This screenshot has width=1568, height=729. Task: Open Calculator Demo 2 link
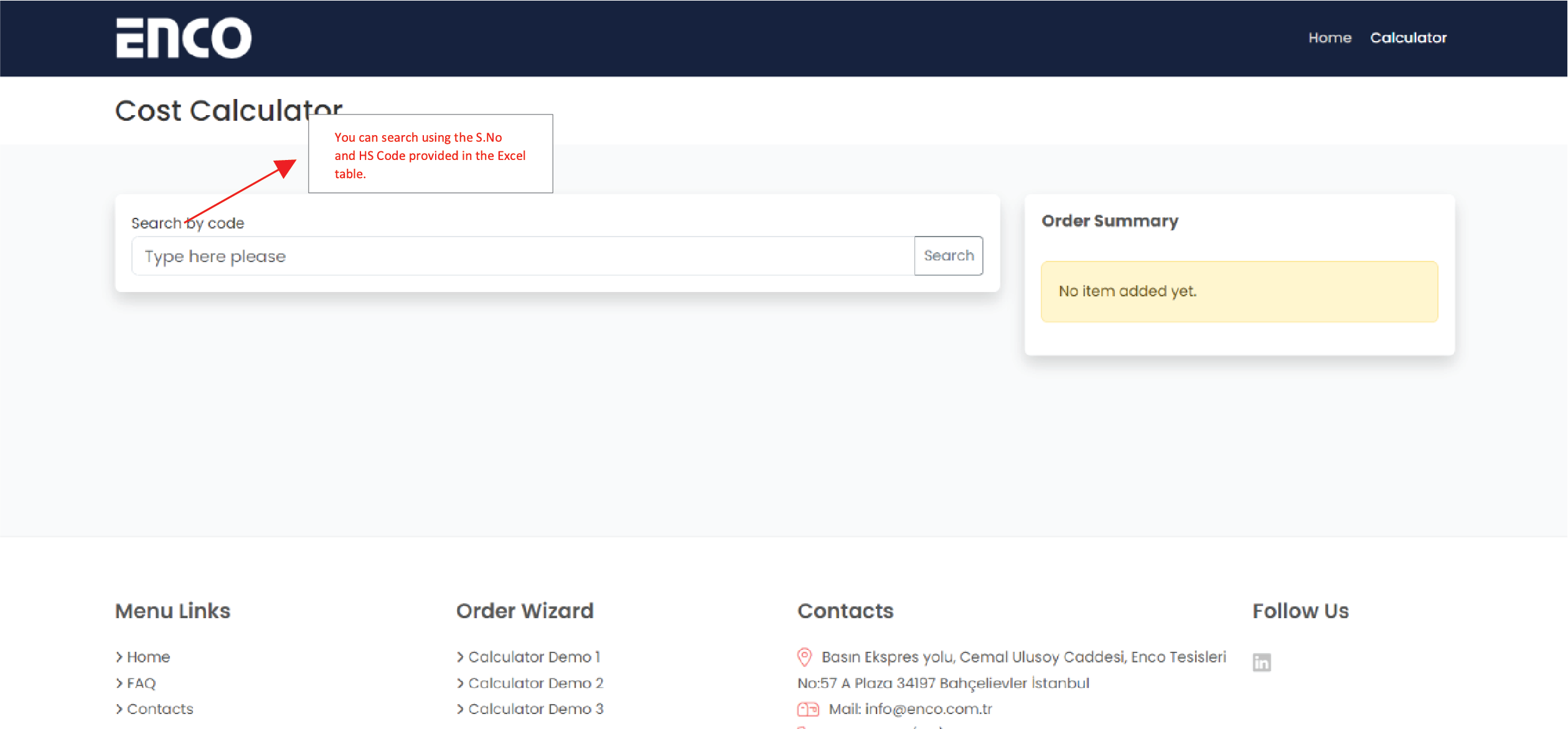point(535,683)
